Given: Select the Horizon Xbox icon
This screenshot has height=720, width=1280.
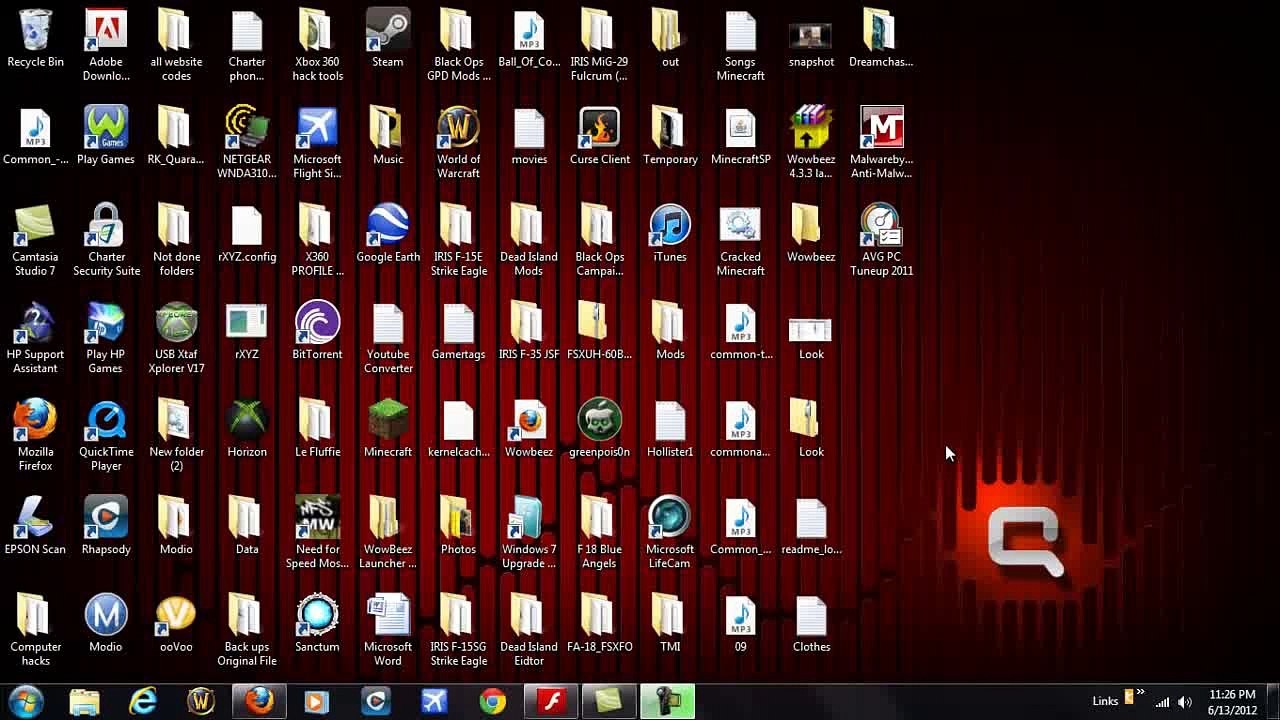Looking at the screenshot, I should [x=247, y=429].
